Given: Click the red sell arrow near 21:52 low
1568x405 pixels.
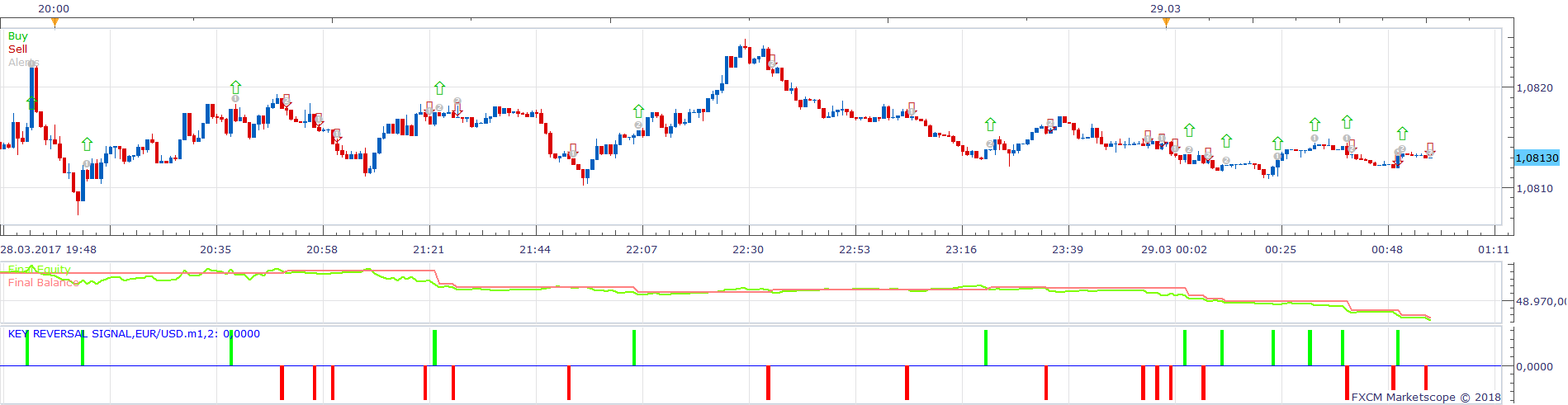Looking at the screenshot, I should tap(573, 149).
